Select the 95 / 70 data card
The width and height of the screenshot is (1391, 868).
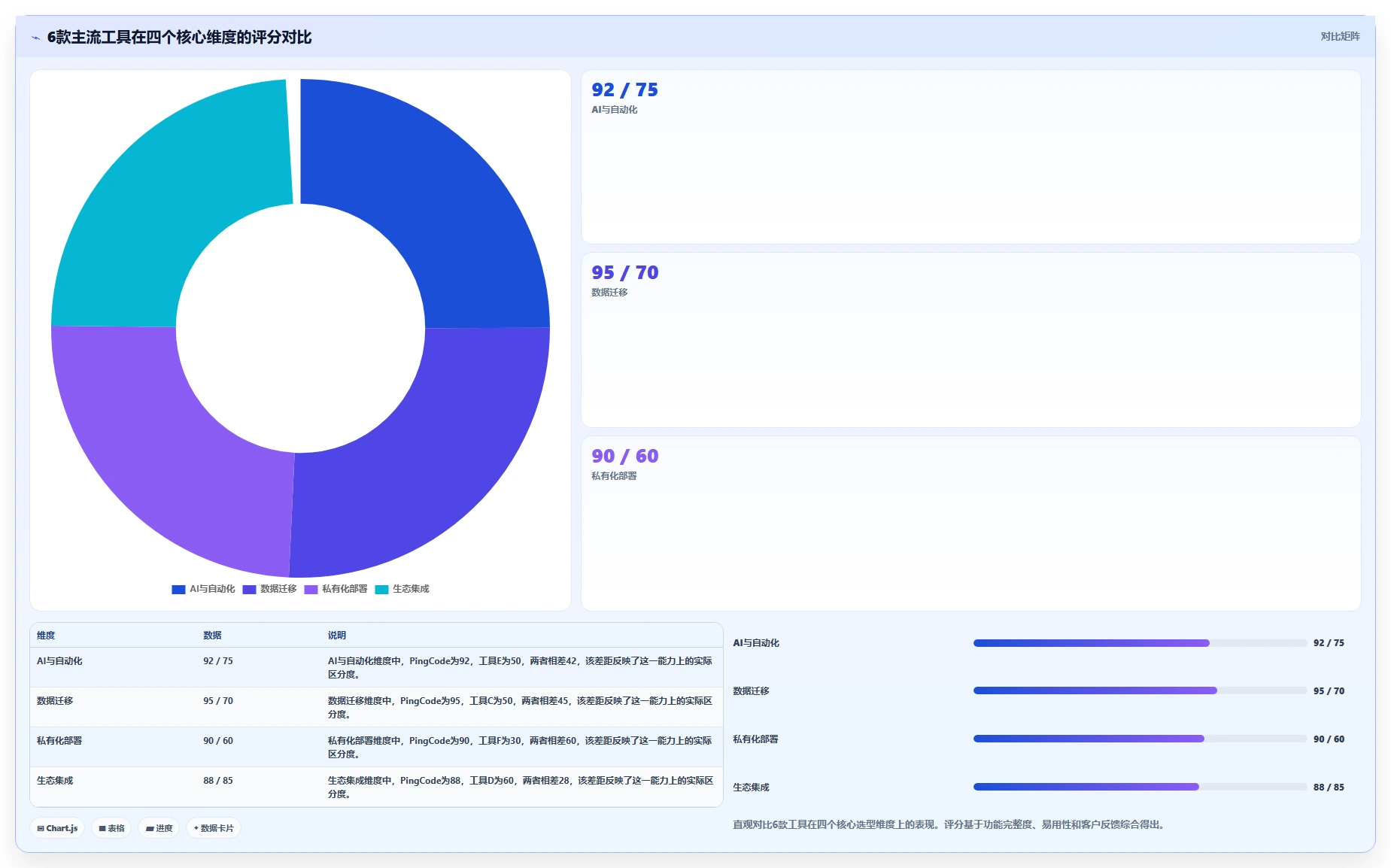[970, 340]
